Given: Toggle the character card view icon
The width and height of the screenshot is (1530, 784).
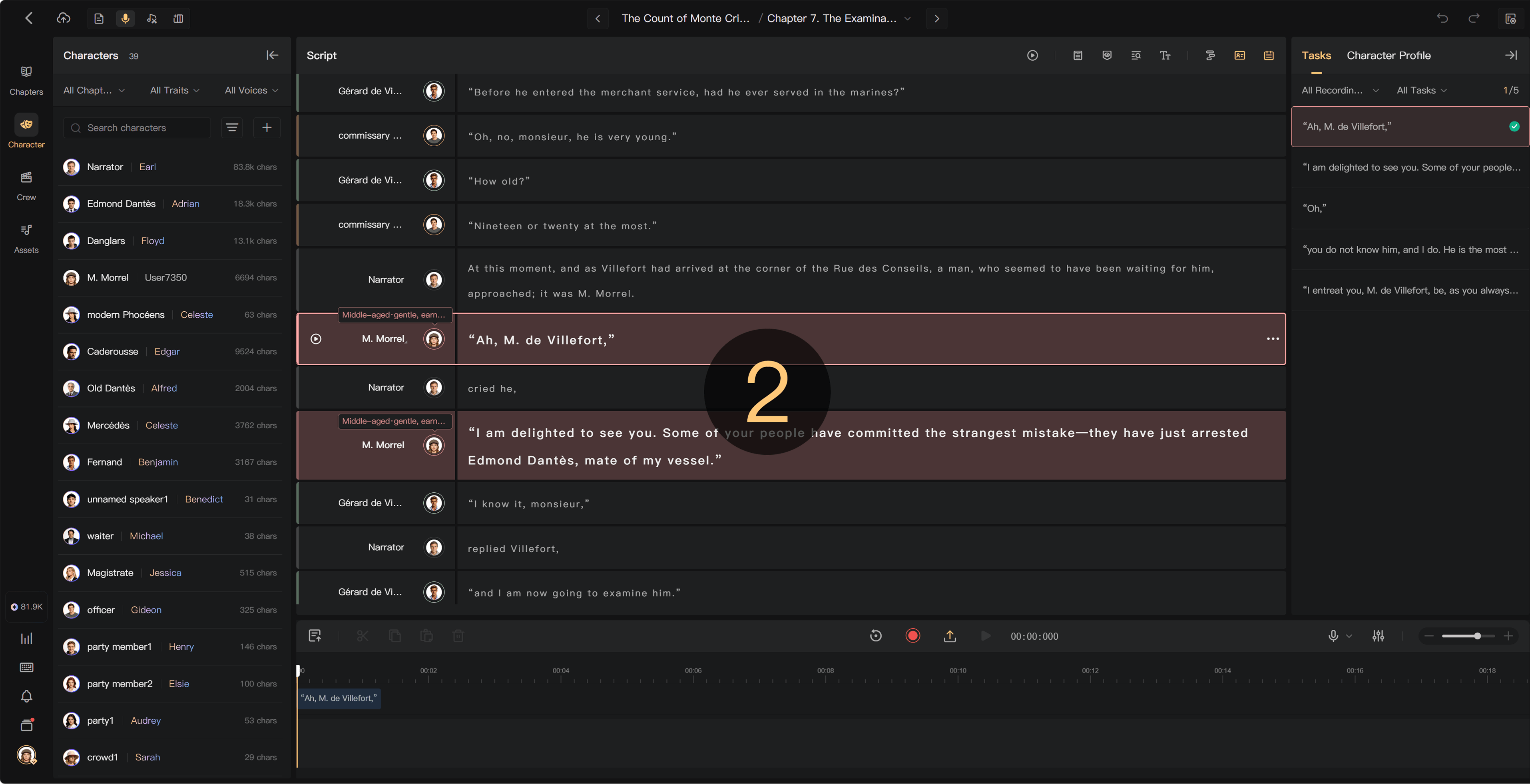Looking at the screenshot, I should click(1239, 55).
